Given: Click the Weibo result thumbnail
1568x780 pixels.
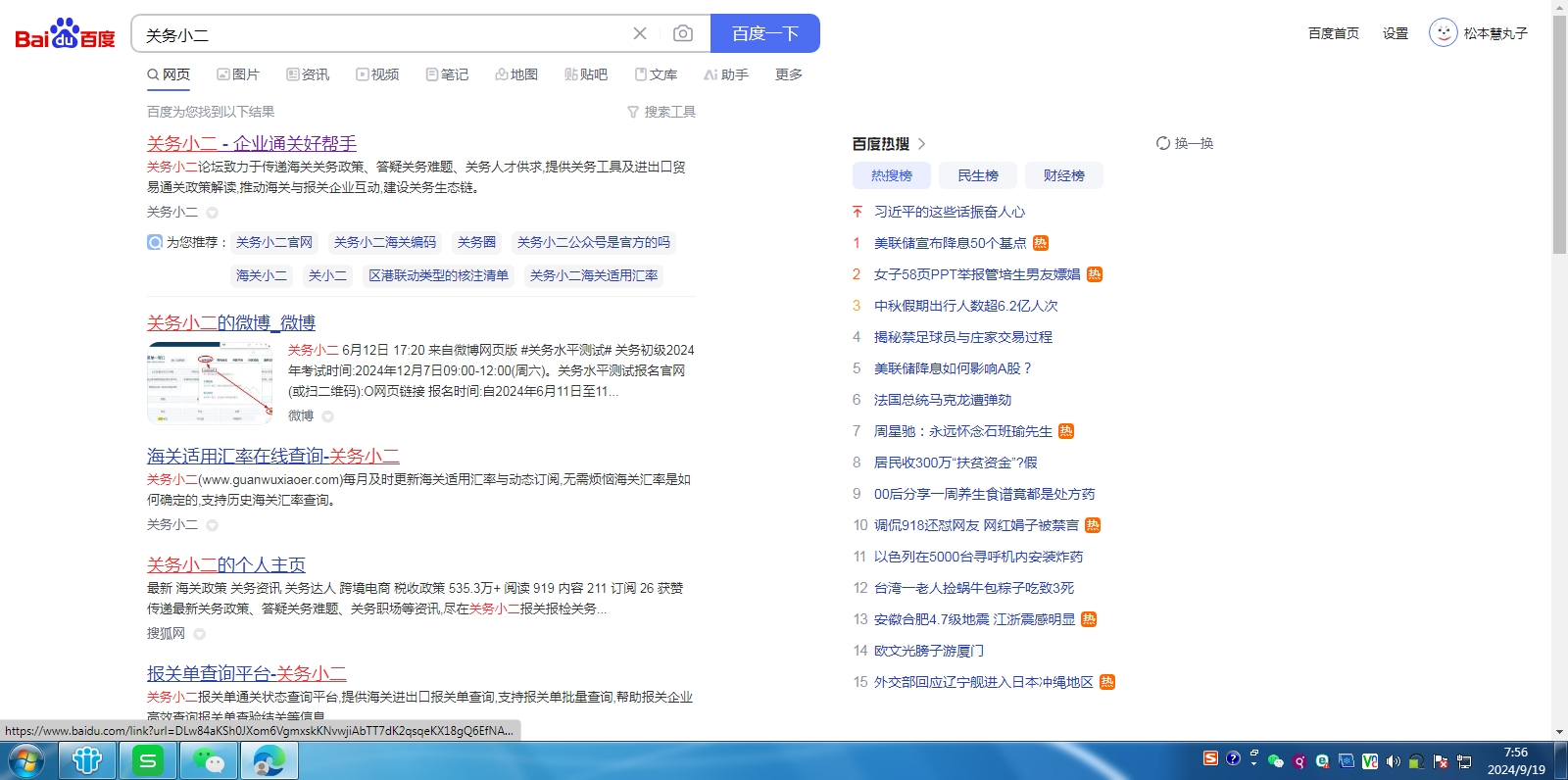Looking at the screenshot, I should (210, 383).
